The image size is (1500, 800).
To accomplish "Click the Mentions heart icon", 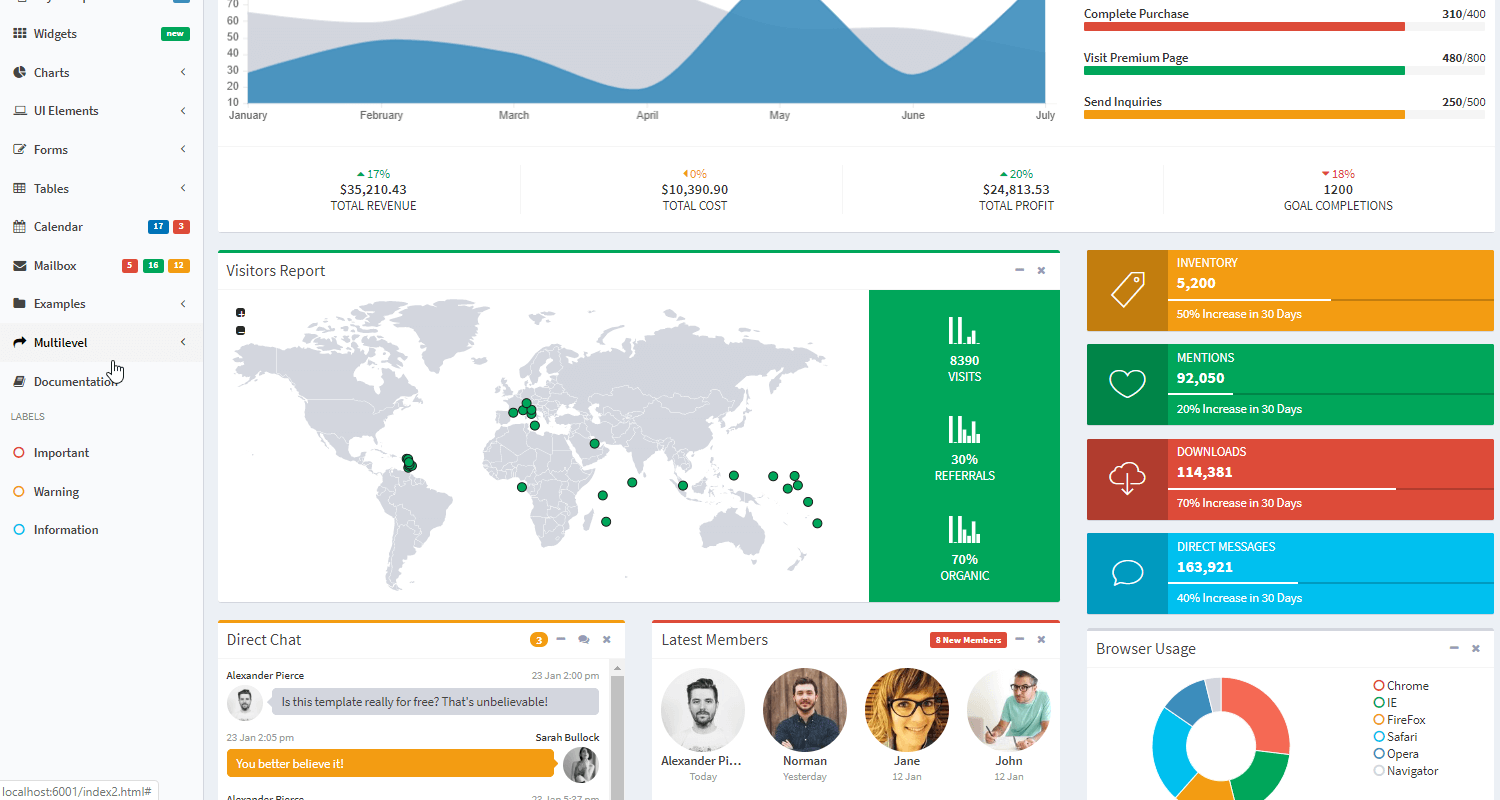I will pos(1127,385).
